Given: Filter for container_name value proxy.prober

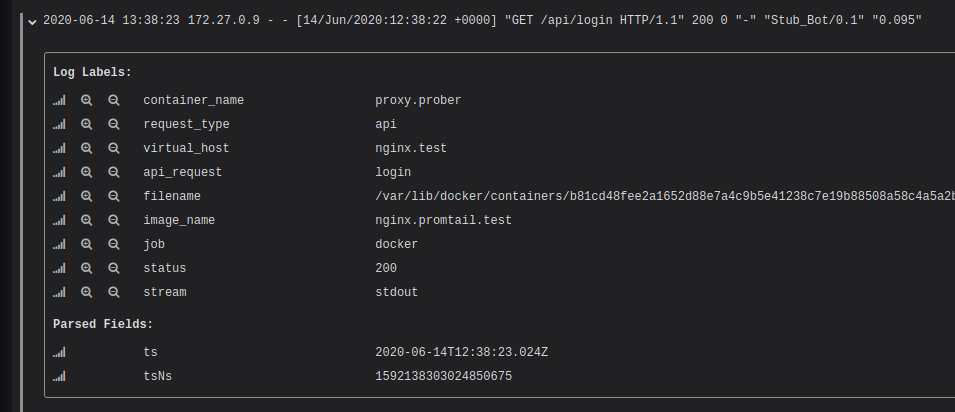Looking at the screenshot, I should pyautogui.click(x=87, y=100).
